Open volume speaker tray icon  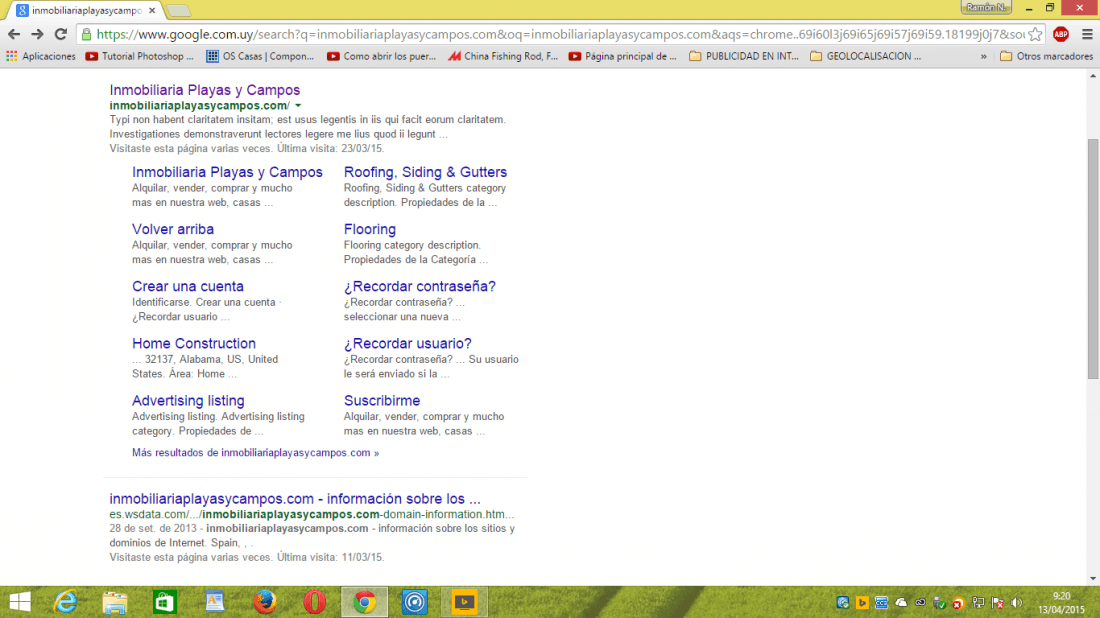click(x=1017, y=603)
